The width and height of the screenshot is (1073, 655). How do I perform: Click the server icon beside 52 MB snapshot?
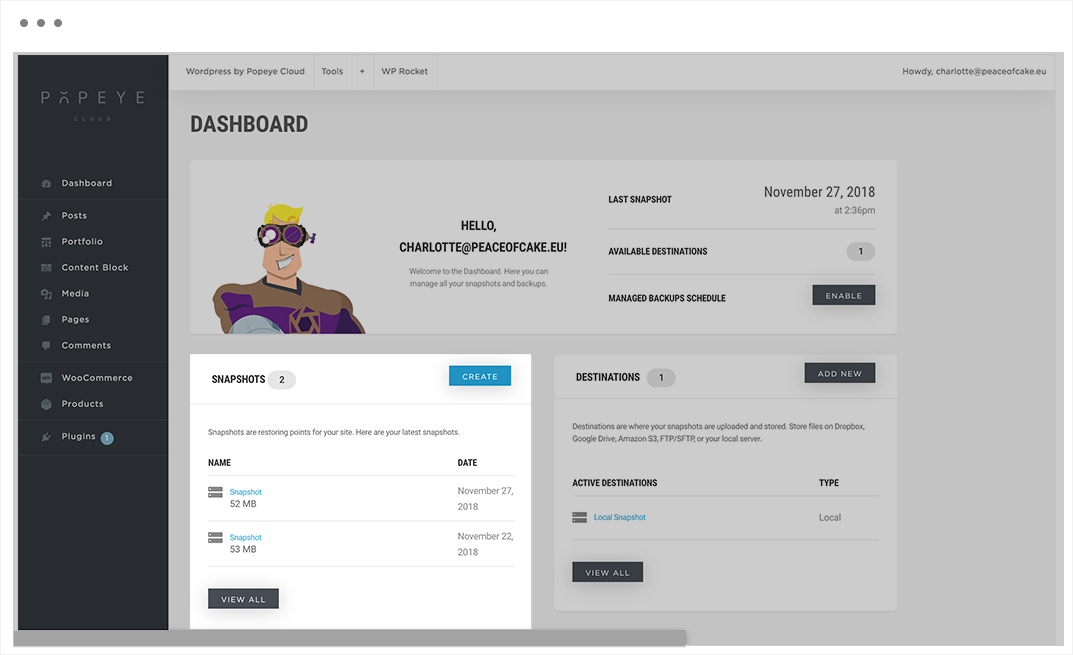pos(216,492)
